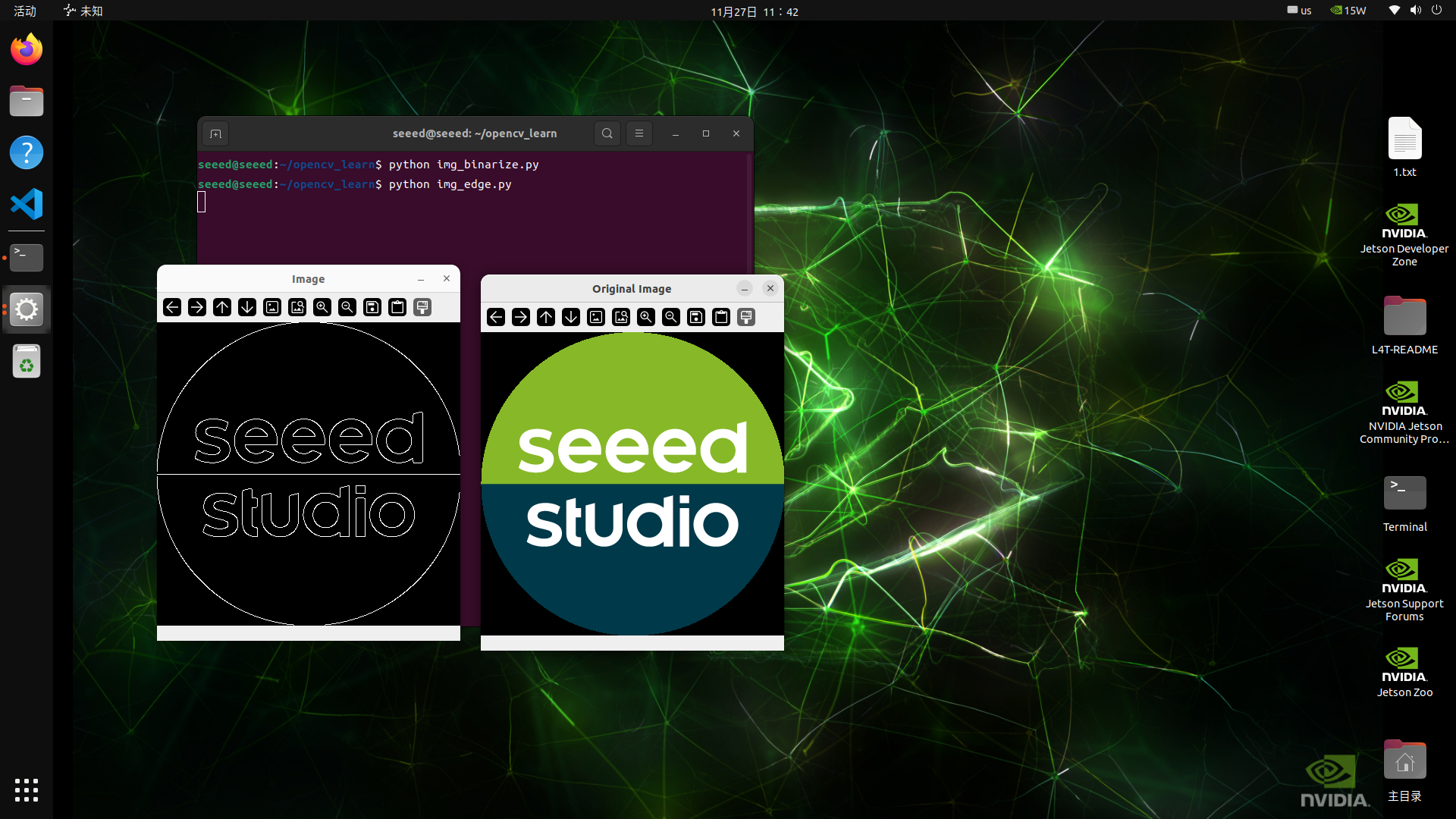Launch Visual Studio Code from the dock

coord(27,204)
